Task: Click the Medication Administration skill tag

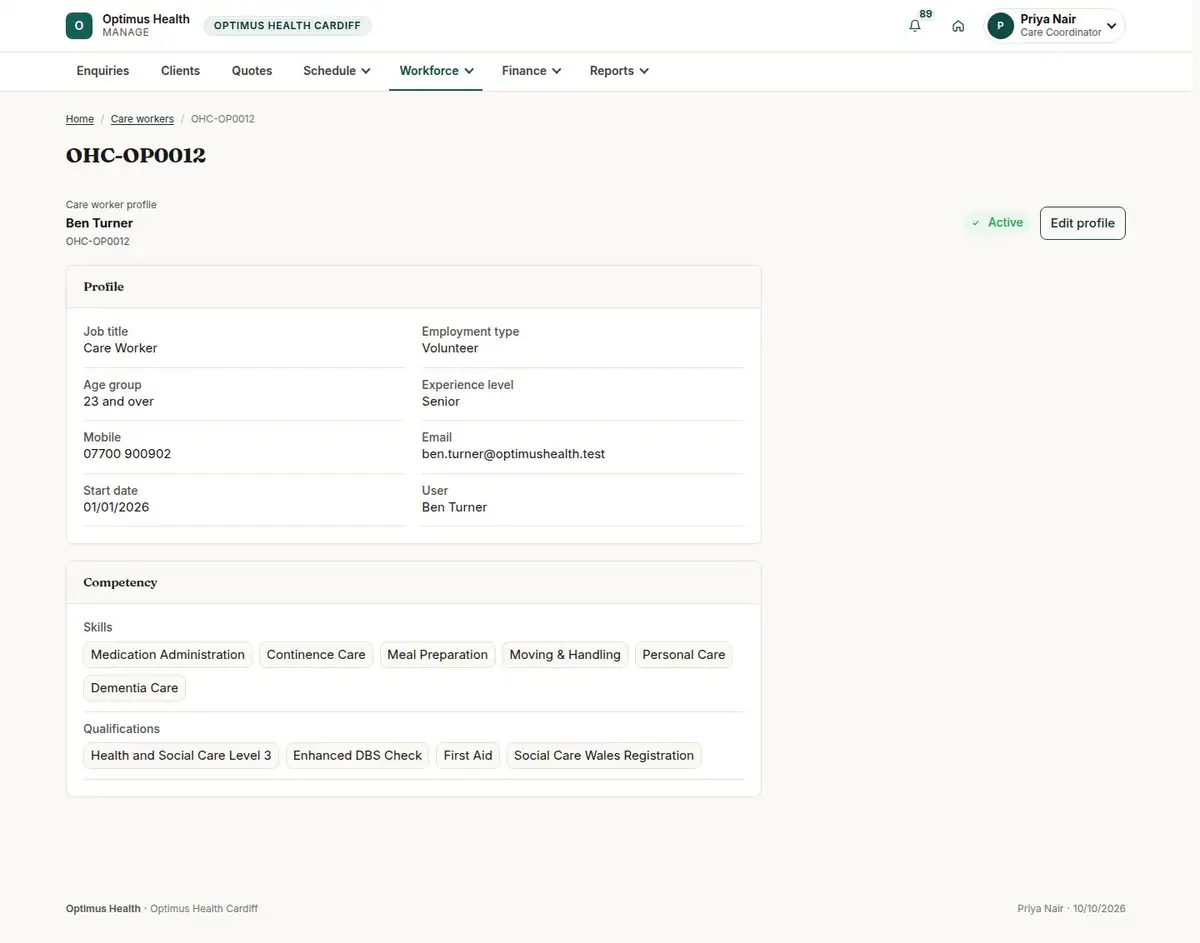Action: pos(168,655)
